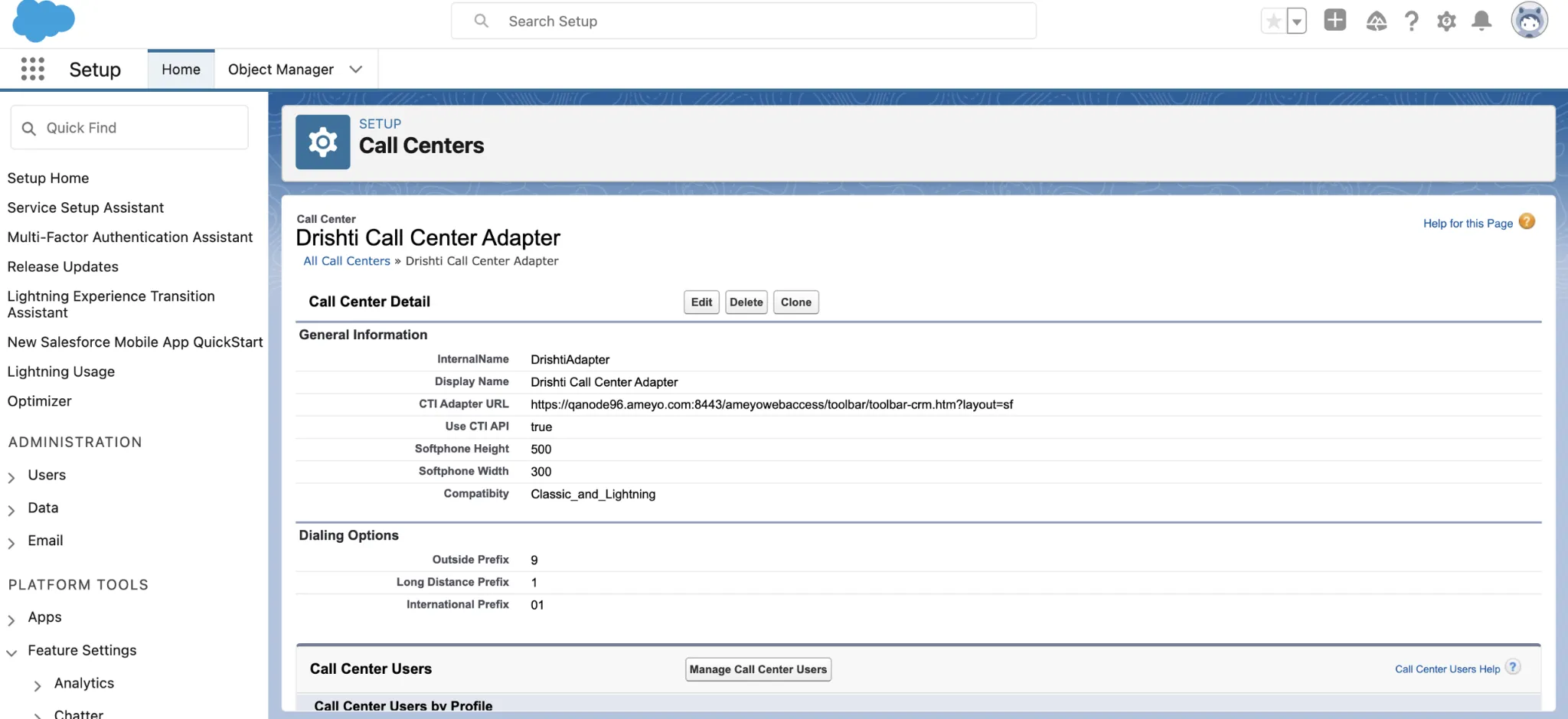Expand the Apps tree node
Viewport: 1568px width, 719px height.
(11, 619)
